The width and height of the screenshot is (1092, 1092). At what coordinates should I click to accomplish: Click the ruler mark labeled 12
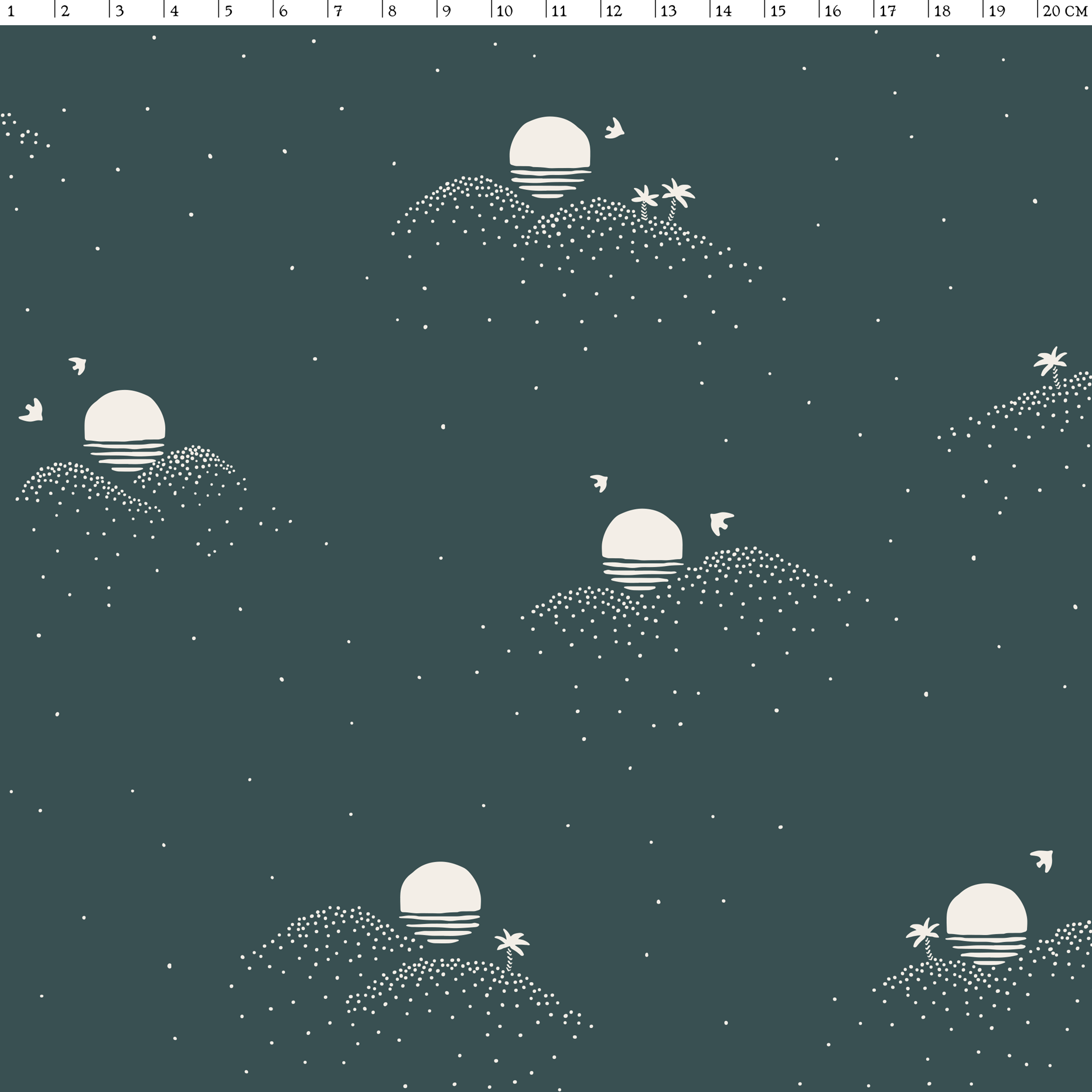pos(614,11)
